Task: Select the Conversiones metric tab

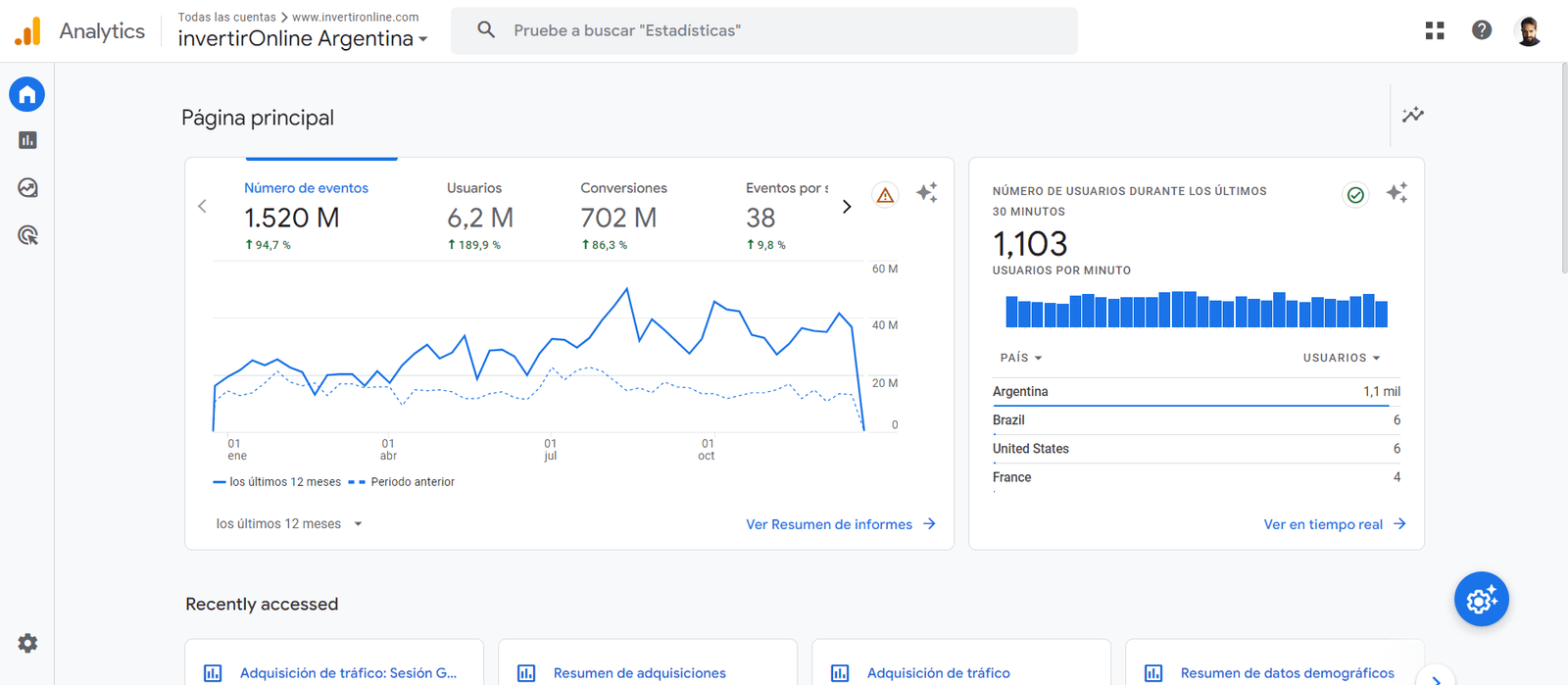Action: 623,216
